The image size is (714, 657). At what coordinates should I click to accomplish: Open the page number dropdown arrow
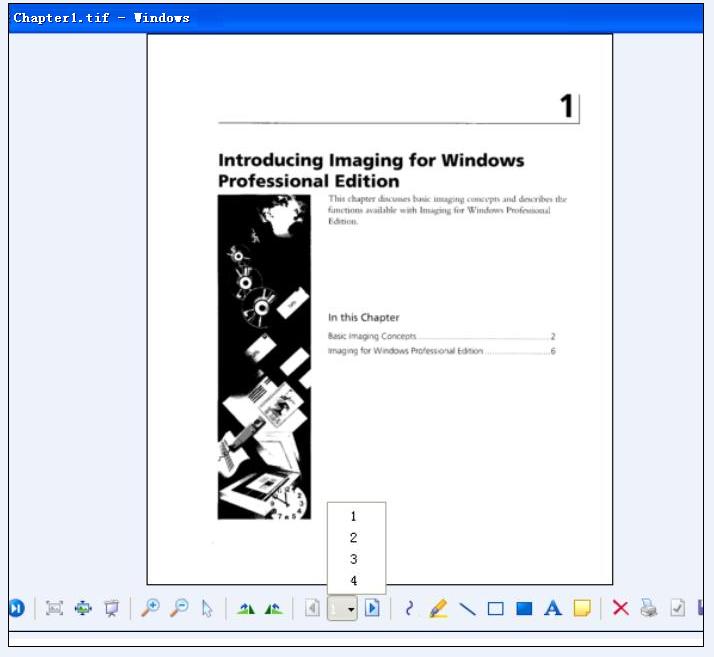click(351, 609)
